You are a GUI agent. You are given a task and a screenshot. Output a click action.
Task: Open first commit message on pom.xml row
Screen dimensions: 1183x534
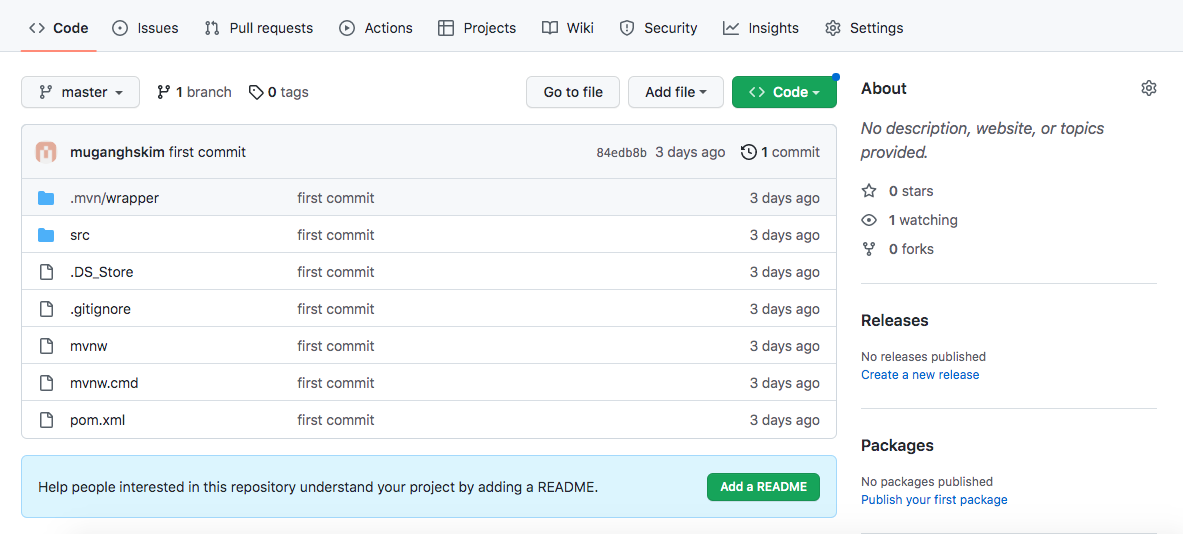pos(336,420)
